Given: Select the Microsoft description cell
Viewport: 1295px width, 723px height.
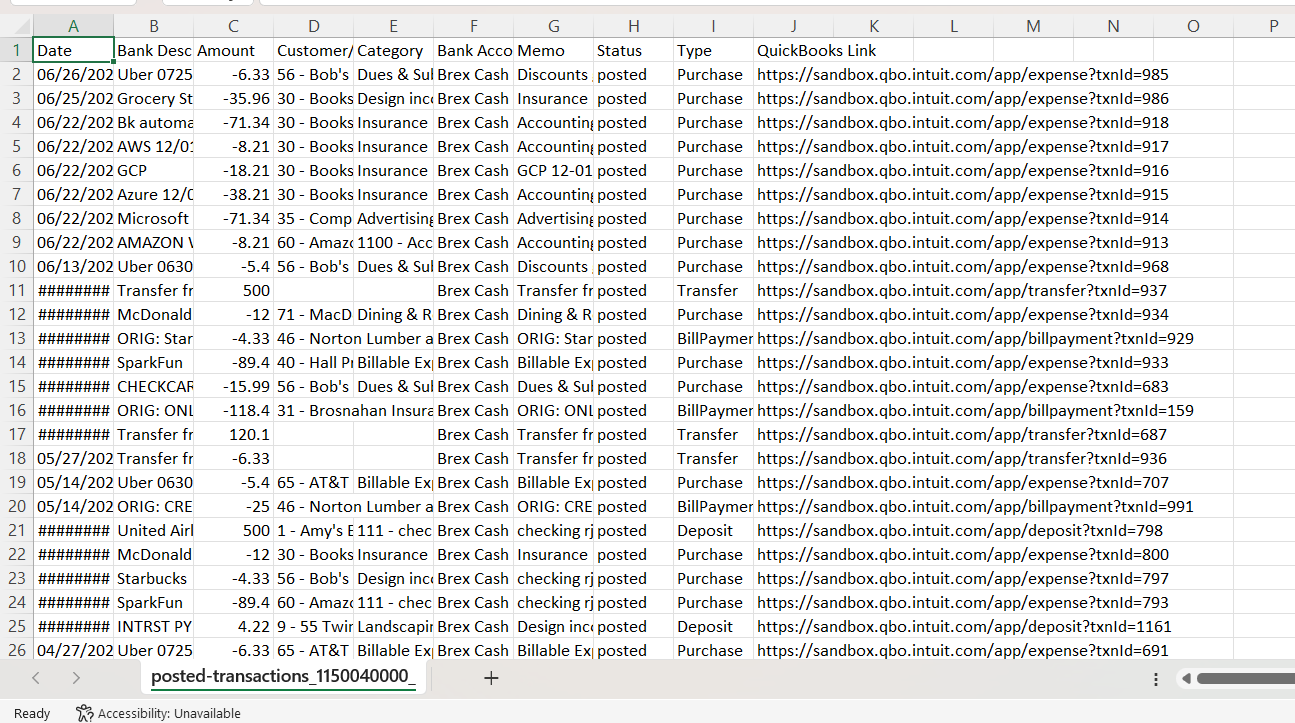Looking at the screenshot, I should (x=153, y=218).
